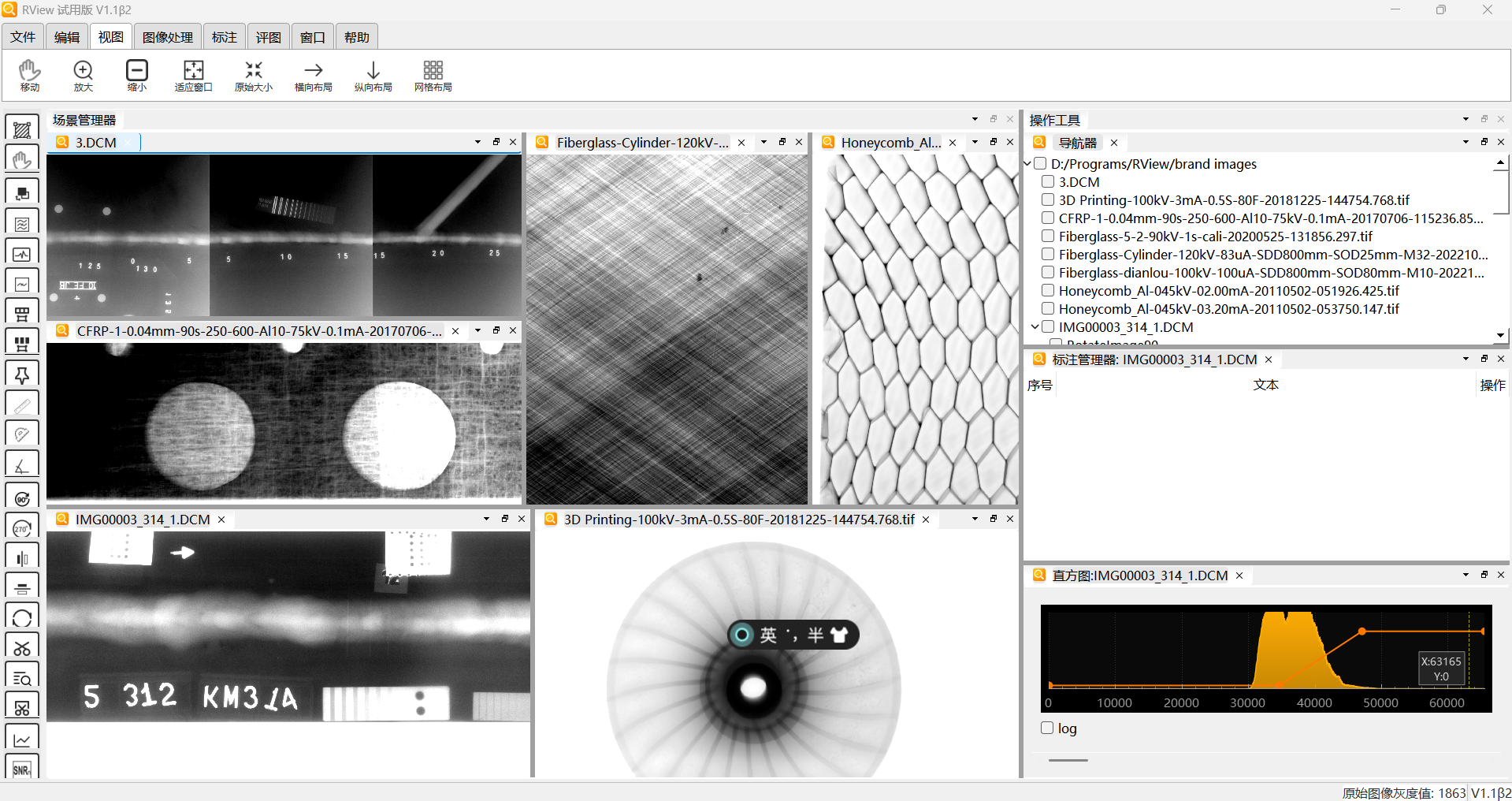The height and width of the screenshot is (801, 1512).
Task: Open the 标注 menu tab
Action: point(224,37)
